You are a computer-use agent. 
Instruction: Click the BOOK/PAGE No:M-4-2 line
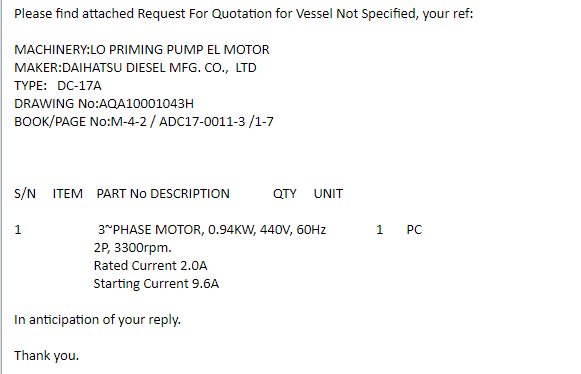click(x=144, y=122)
